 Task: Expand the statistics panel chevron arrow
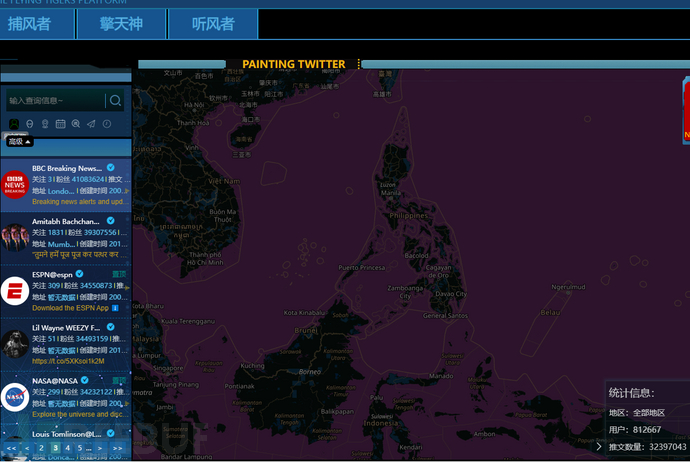599,446
